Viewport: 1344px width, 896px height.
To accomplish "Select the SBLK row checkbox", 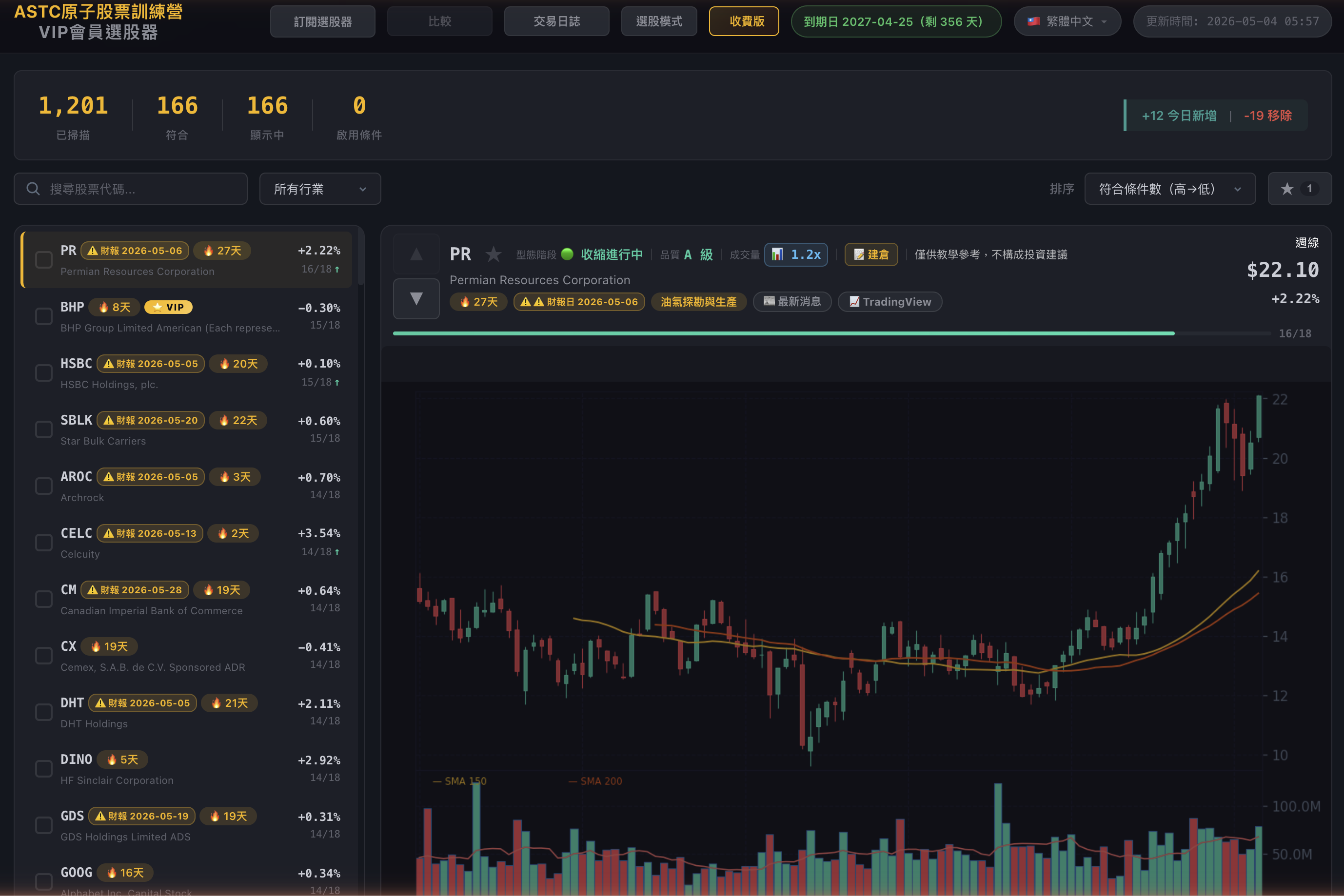I will point(44,429).
